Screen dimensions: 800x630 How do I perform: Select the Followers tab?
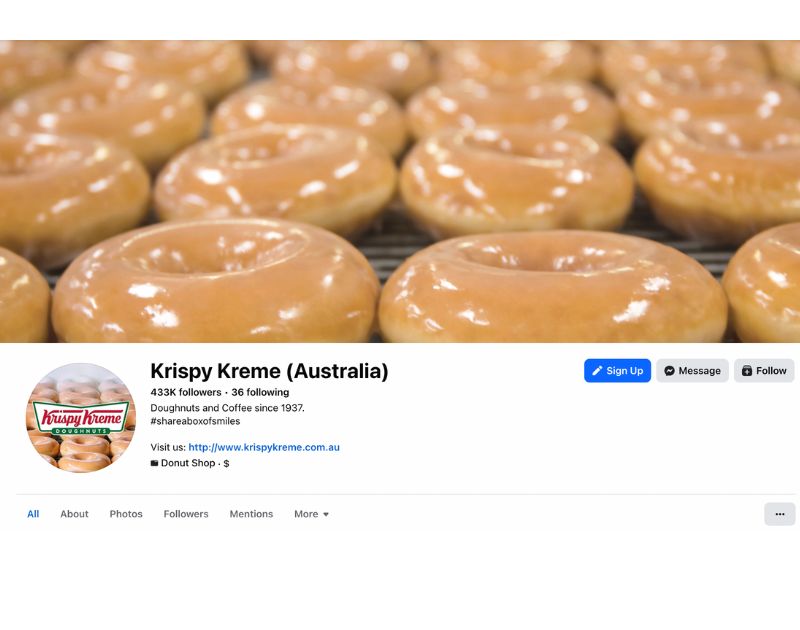[186, 514]
